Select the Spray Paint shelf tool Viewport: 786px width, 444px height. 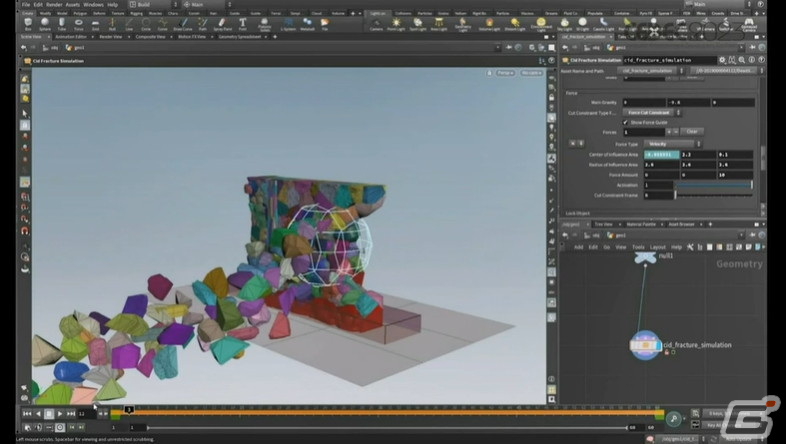223,24
